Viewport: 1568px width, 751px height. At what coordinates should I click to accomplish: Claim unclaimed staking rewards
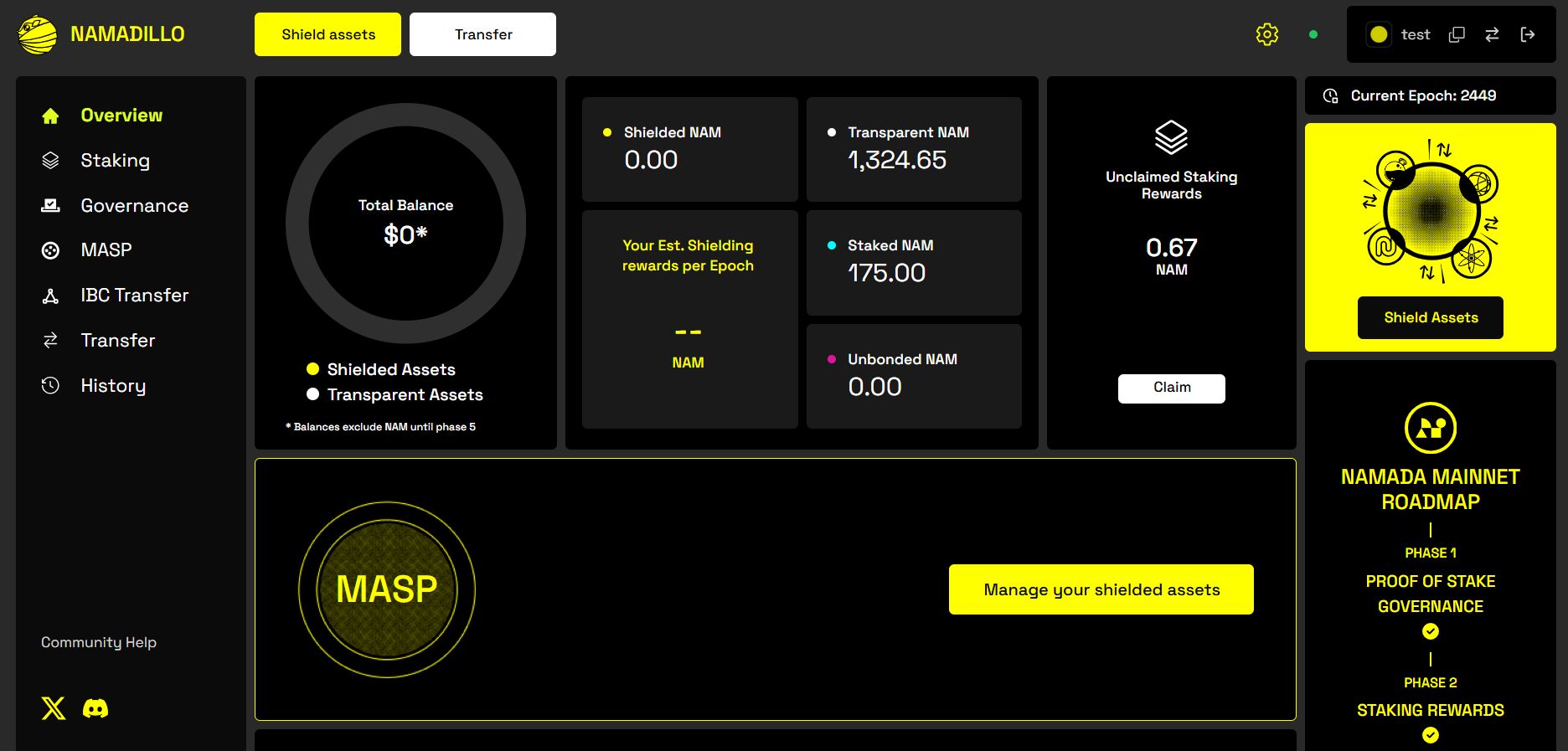coord(1171,388)
